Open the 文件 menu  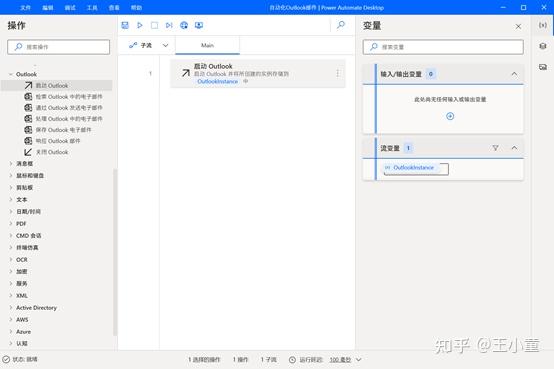click(25, 7)
